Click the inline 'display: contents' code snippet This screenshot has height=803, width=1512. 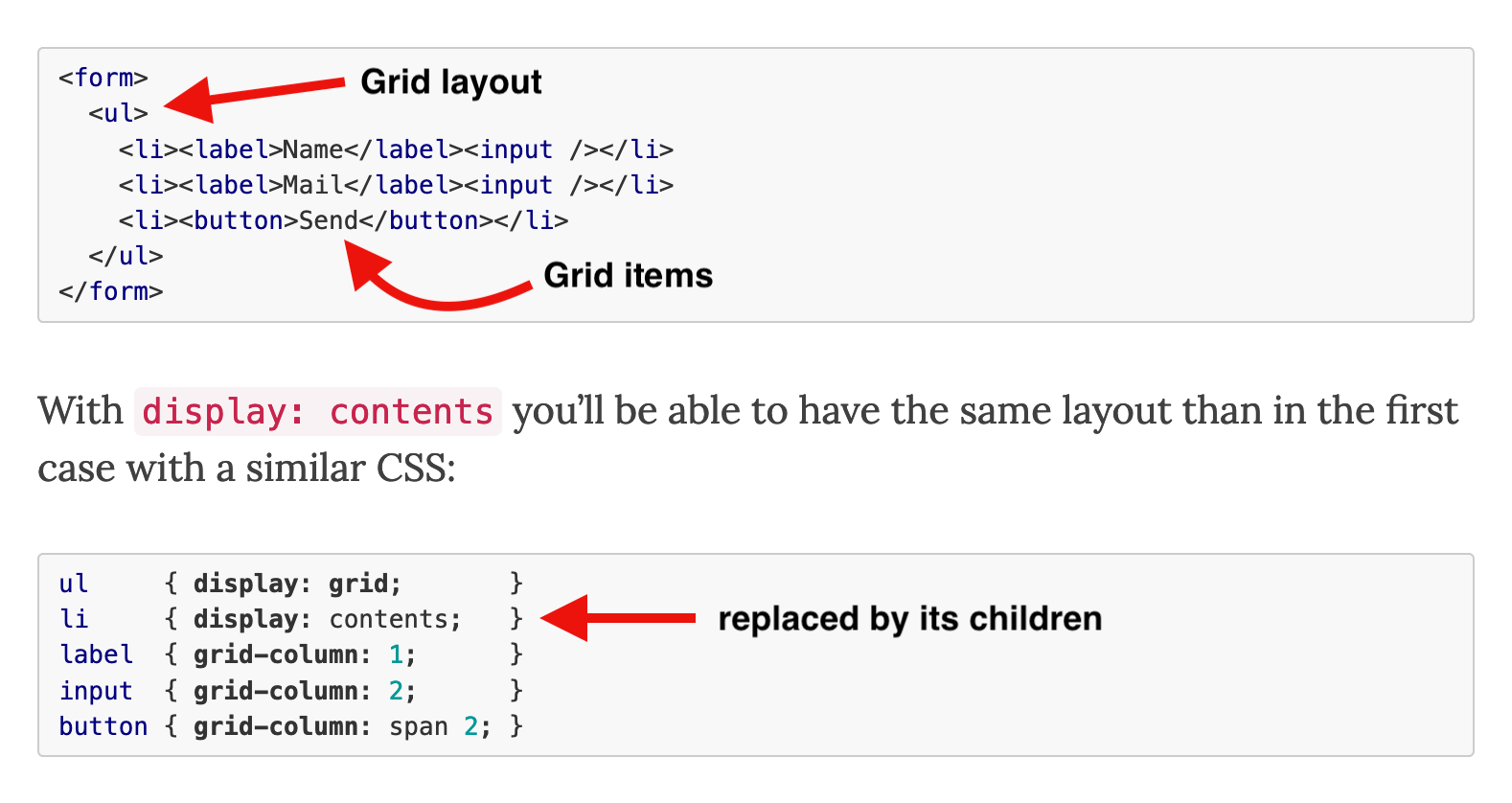tap(317, 412)
